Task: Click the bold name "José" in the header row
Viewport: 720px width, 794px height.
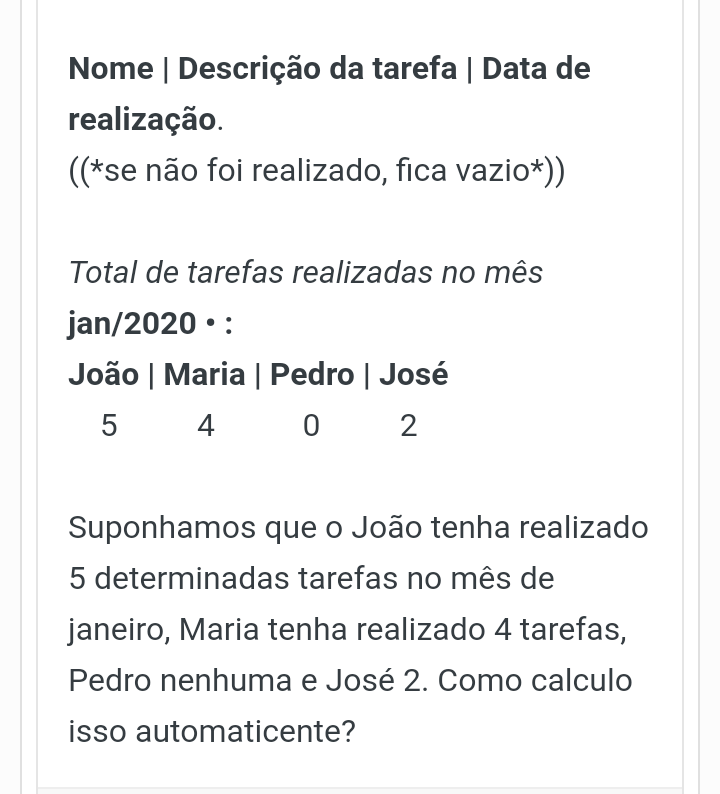Action: 414,374
